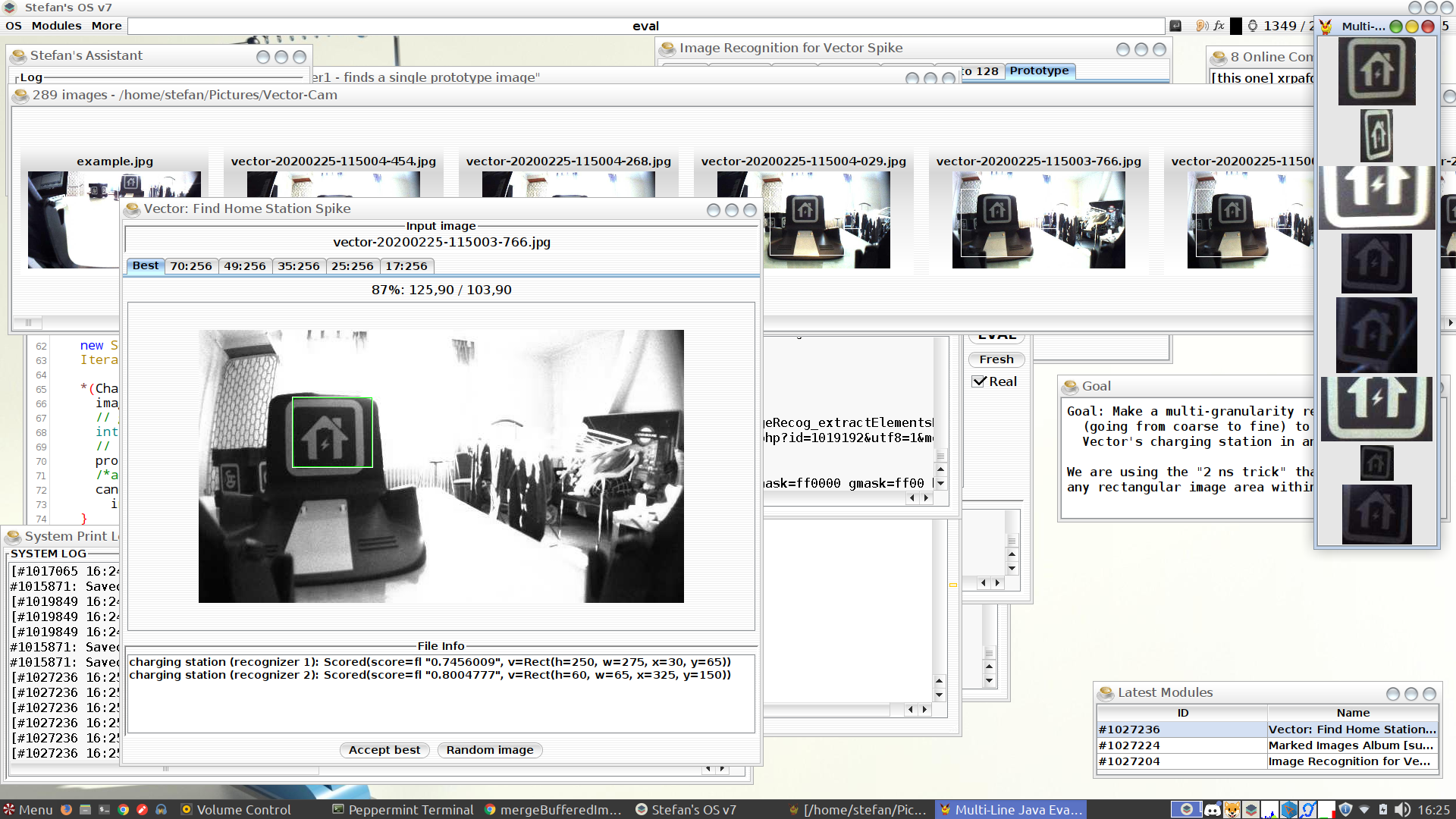
Task: Click the red light in Multi-Line window
Action: click(x=1428, y=27)
